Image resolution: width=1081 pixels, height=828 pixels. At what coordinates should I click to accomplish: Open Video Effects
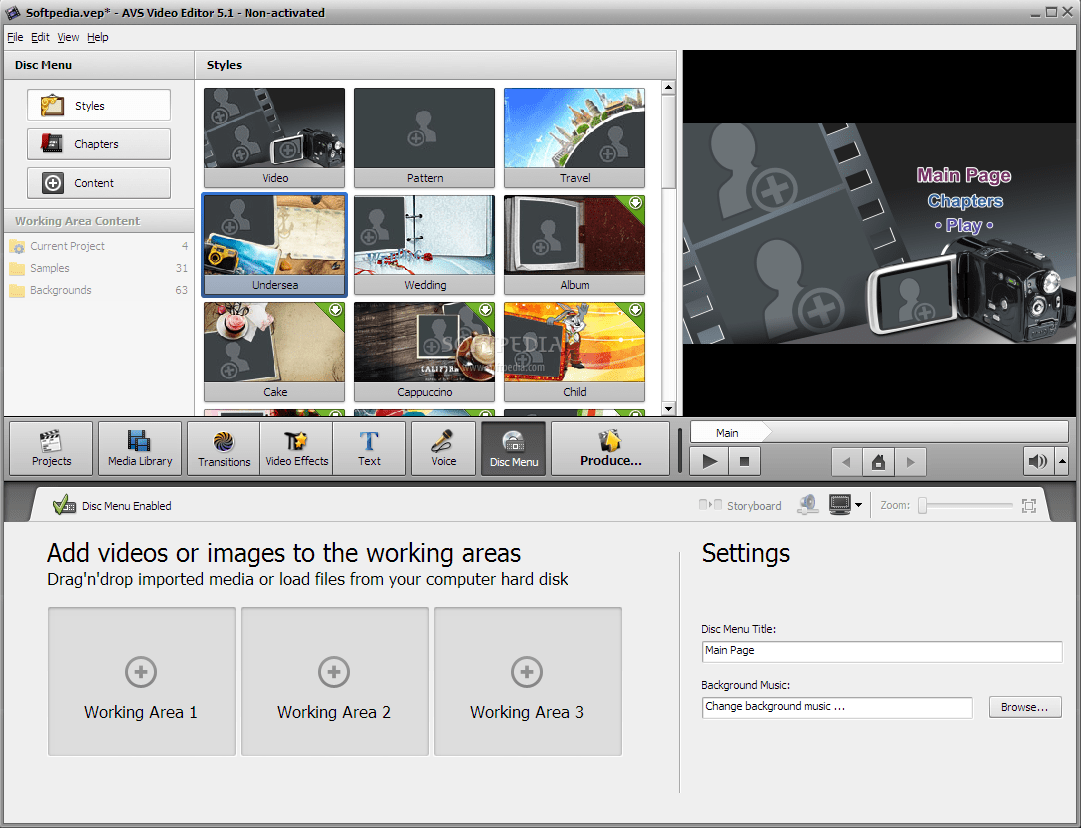tap(296, 449)
